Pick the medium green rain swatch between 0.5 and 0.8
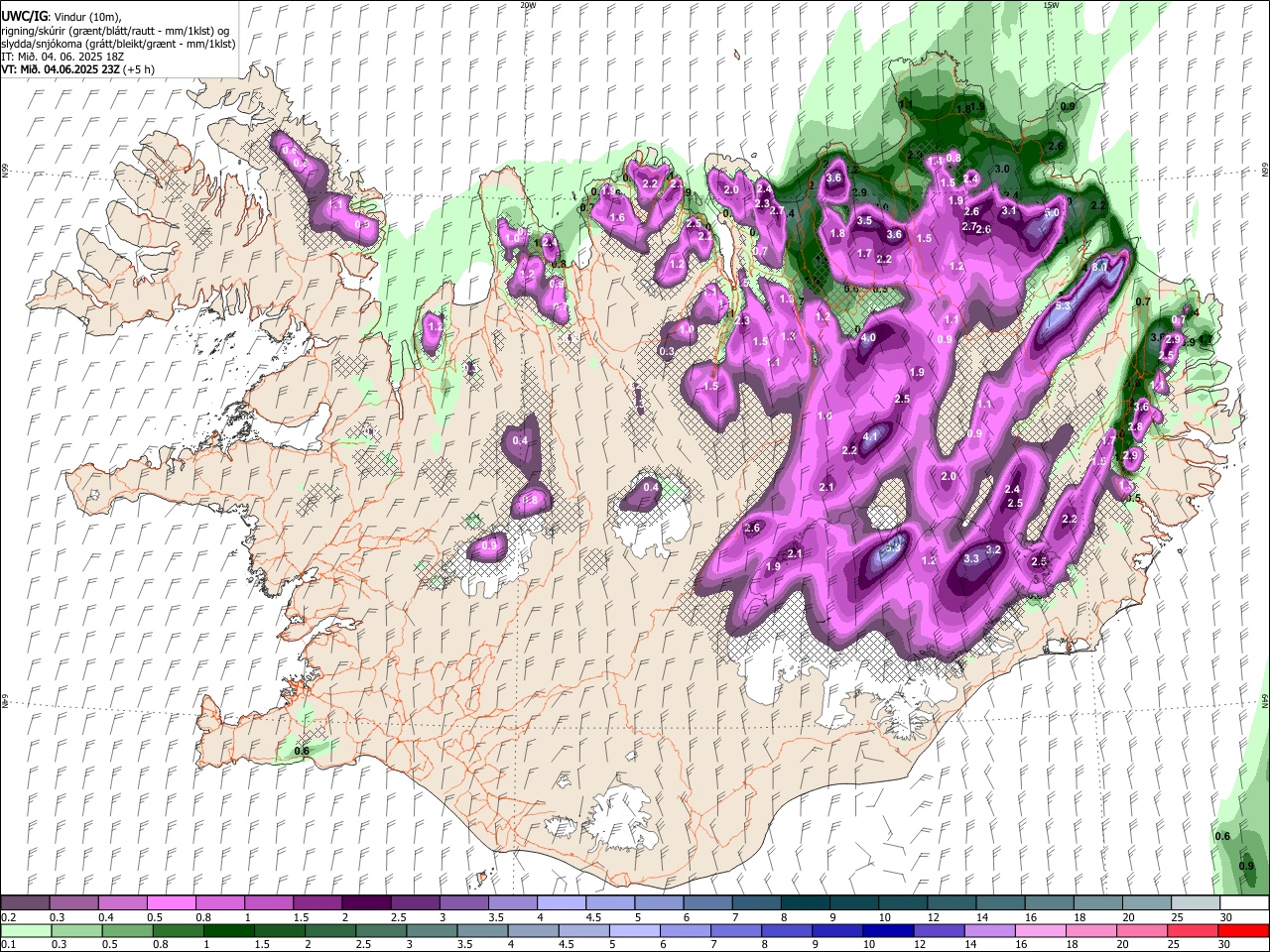 coord(127,930)
